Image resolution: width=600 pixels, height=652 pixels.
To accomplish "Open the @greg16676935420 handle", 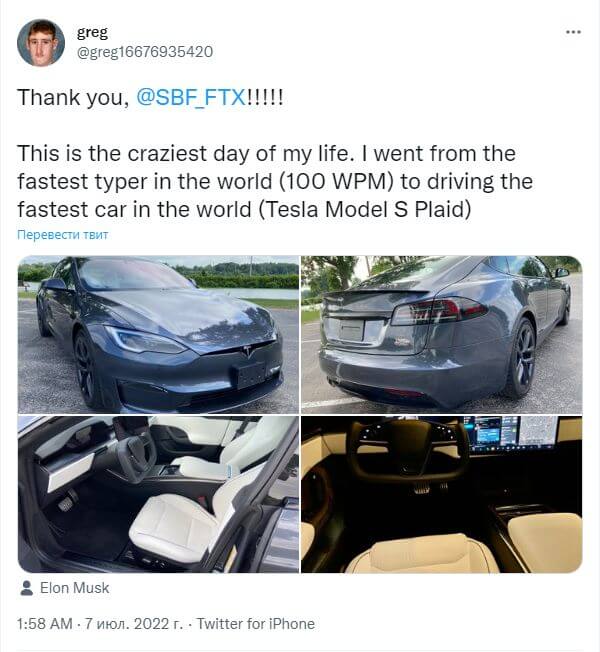I will click(x=145, y=52).
